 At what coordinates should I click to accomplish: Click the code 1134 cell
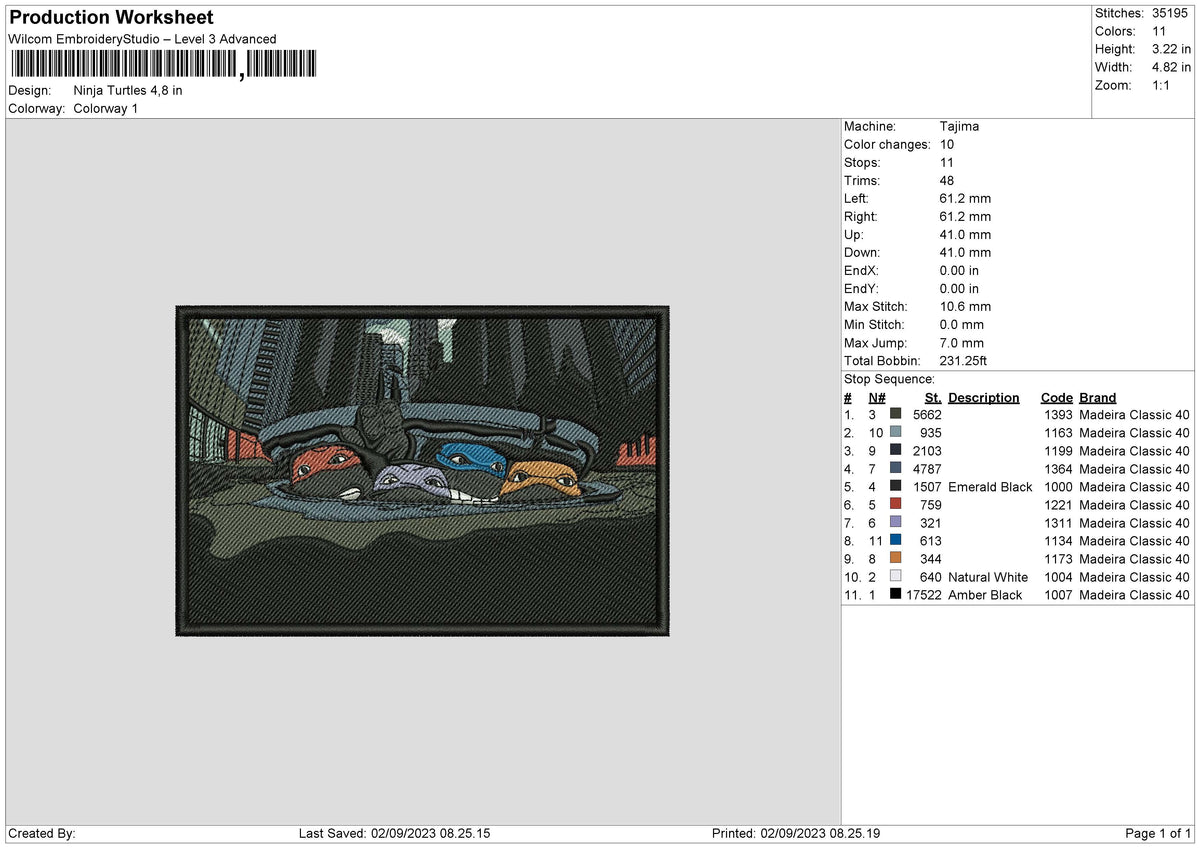[1056, 541]
